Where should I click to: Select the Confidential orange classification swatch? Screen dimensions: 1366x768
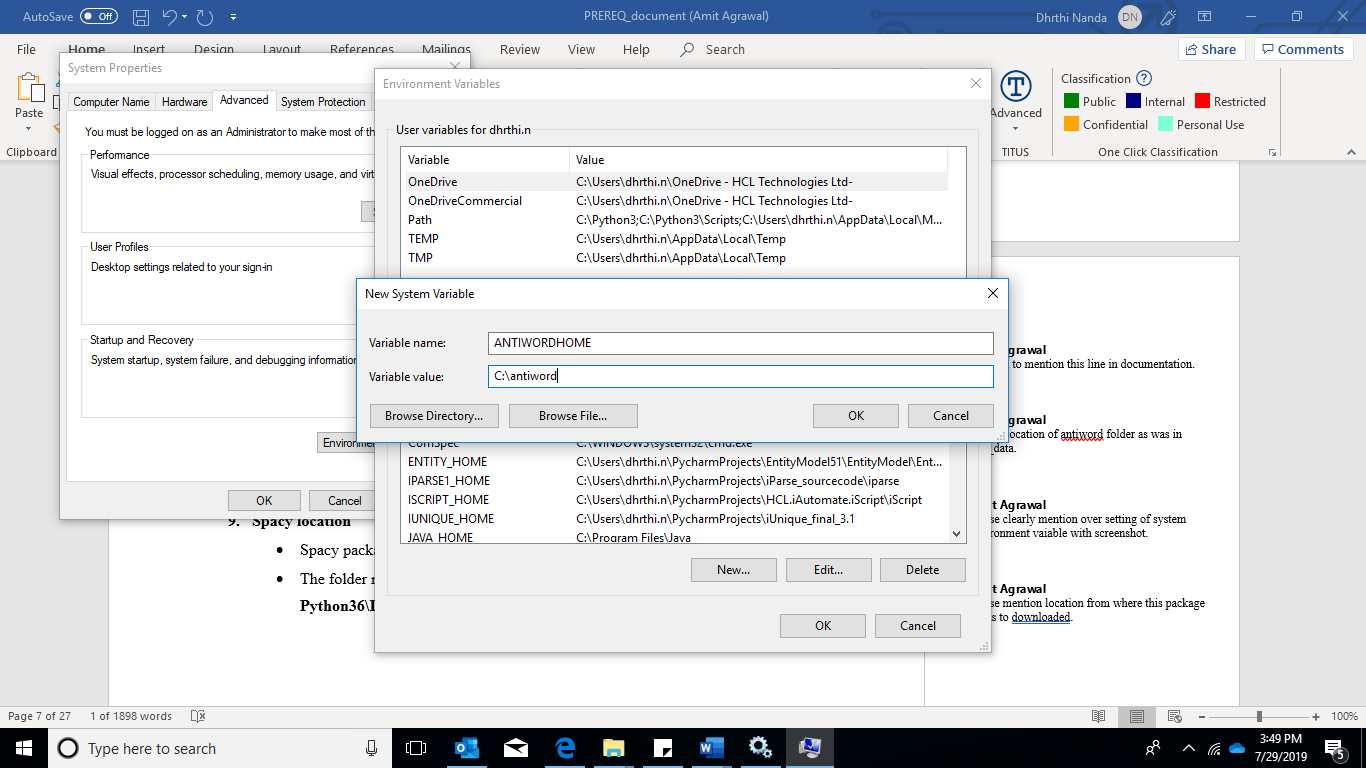1071,124
